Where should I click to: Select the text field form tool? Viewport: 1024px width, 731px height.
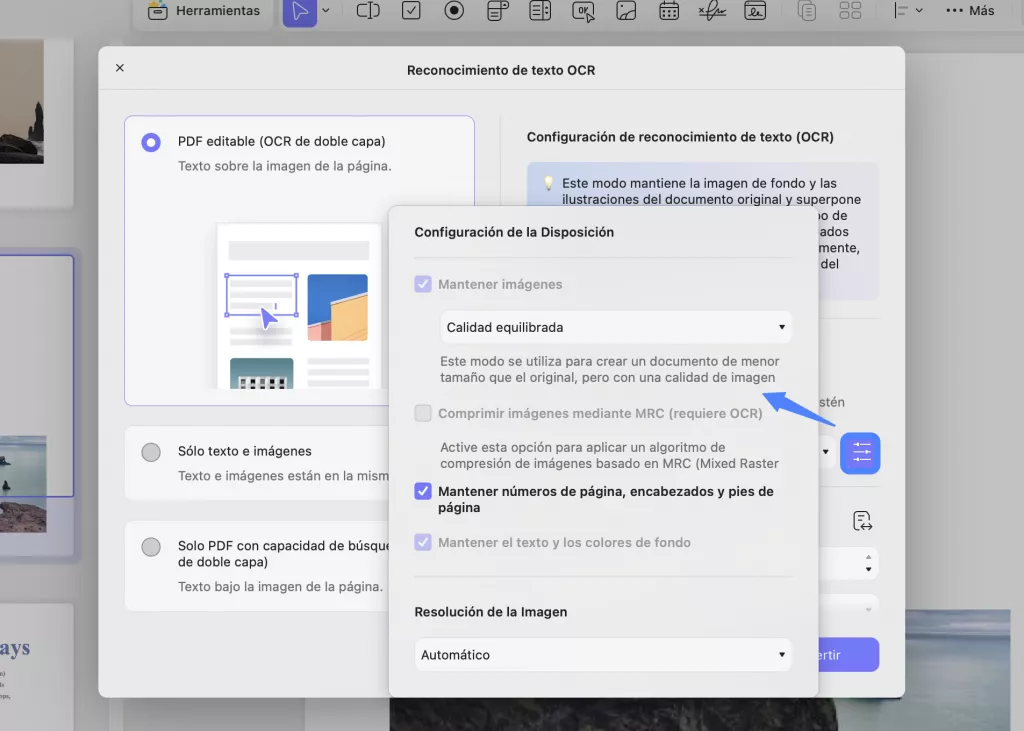point(368,10)
